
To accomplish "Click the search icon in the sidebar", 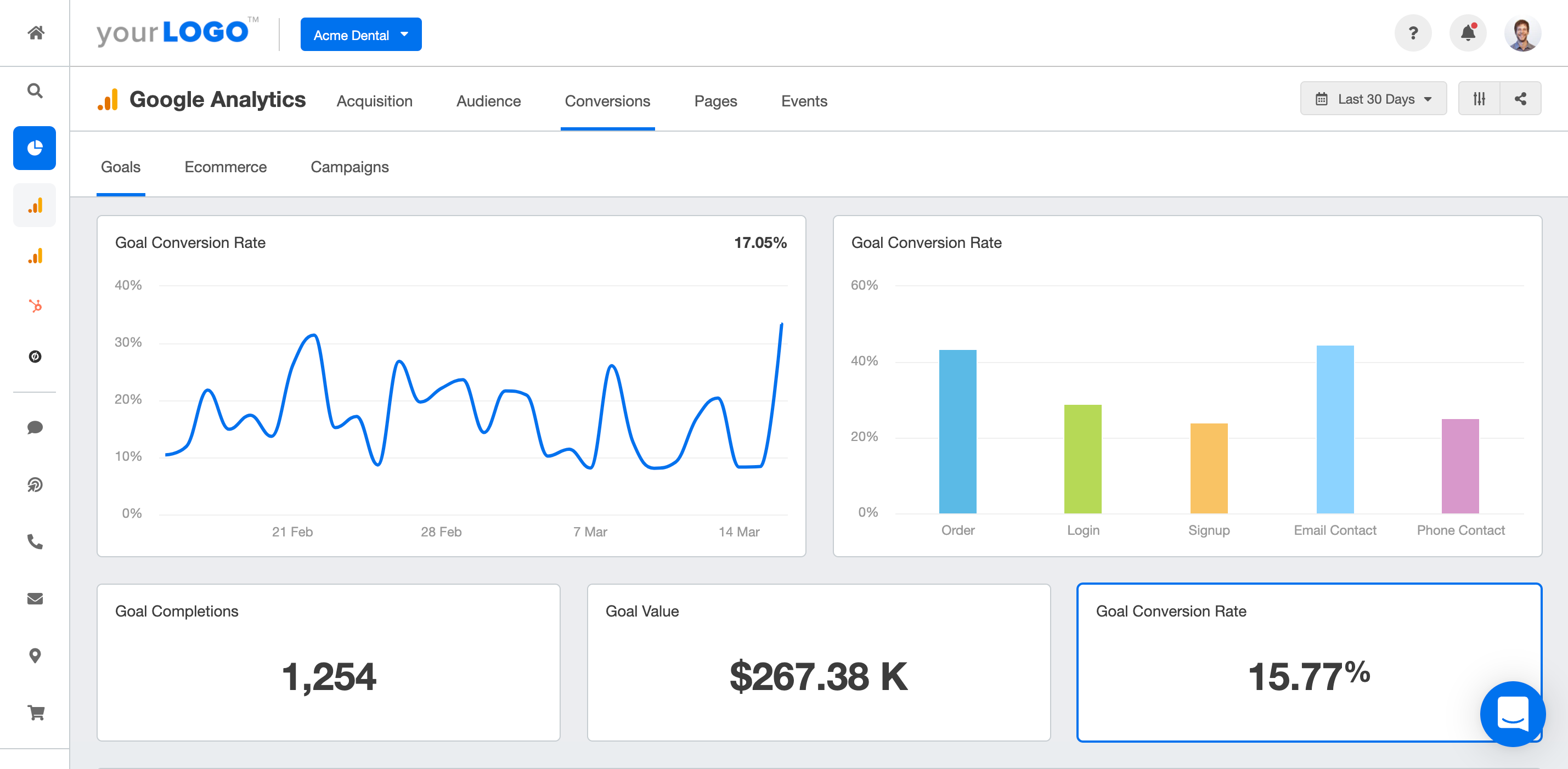I will (34, 91).
